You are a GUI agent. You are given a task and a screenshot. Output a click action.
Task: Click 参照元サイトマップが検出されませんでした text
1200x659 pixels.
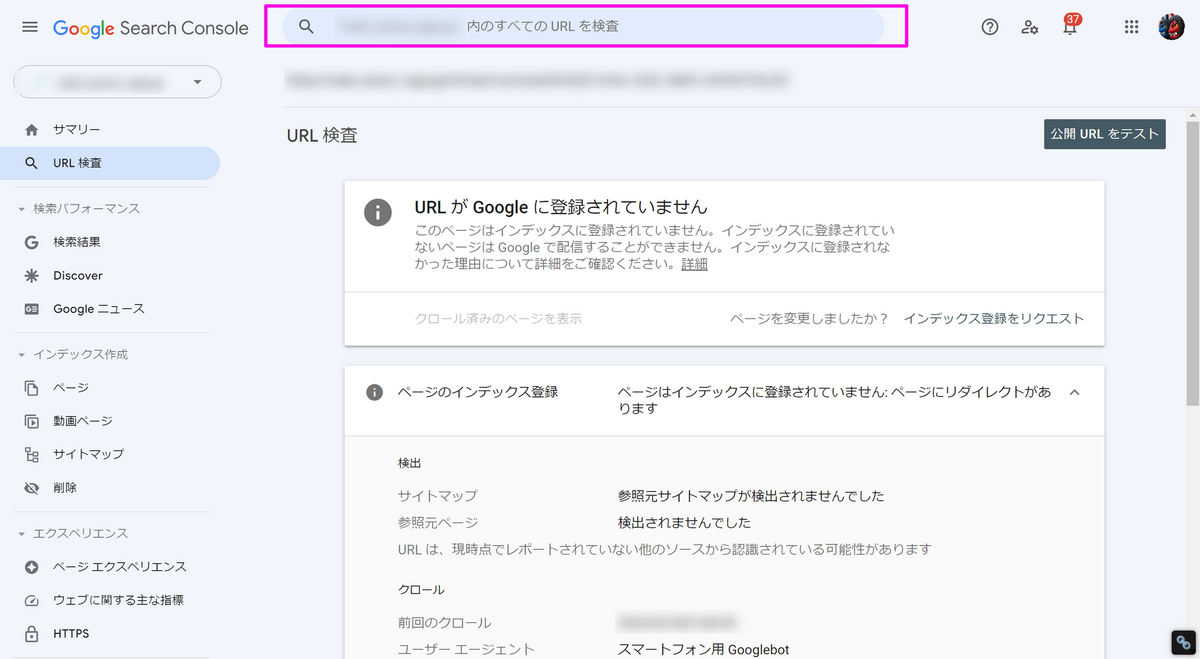[751, 496]
